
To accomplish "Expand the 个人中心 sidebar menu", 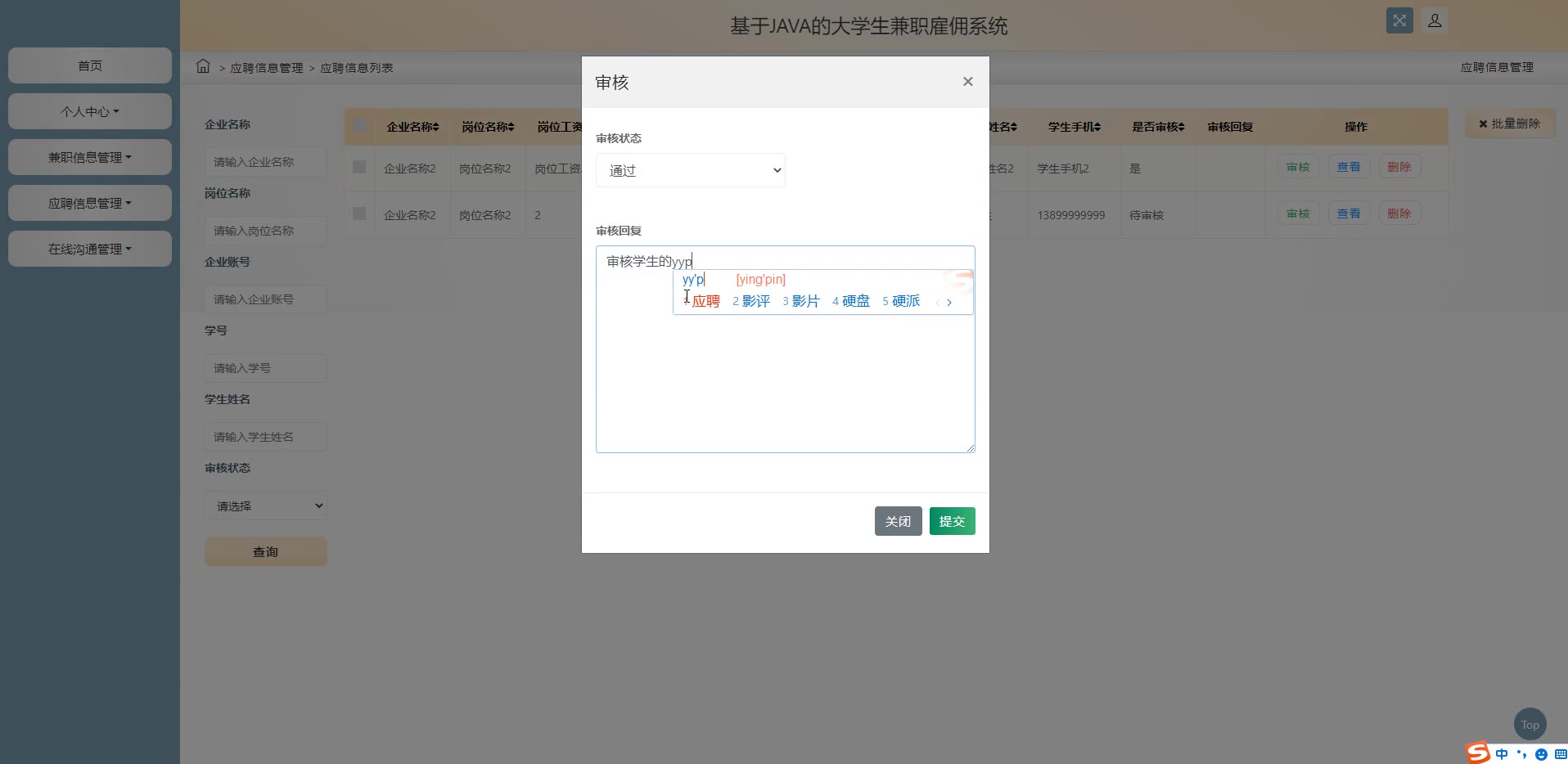I will point(90,111).
